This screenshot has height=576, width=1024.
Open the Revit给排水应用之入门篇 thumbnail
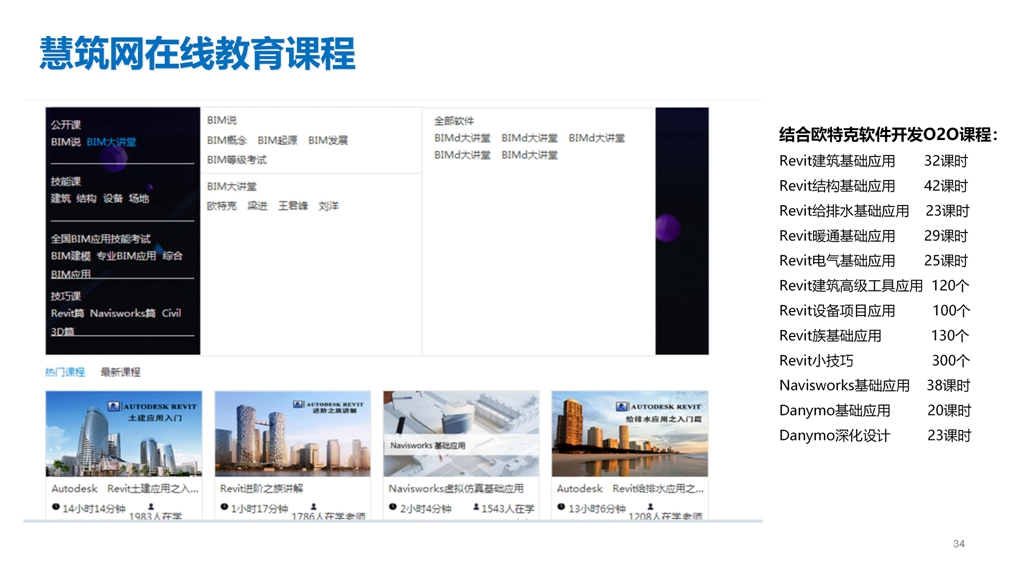[x=630, y=434]
